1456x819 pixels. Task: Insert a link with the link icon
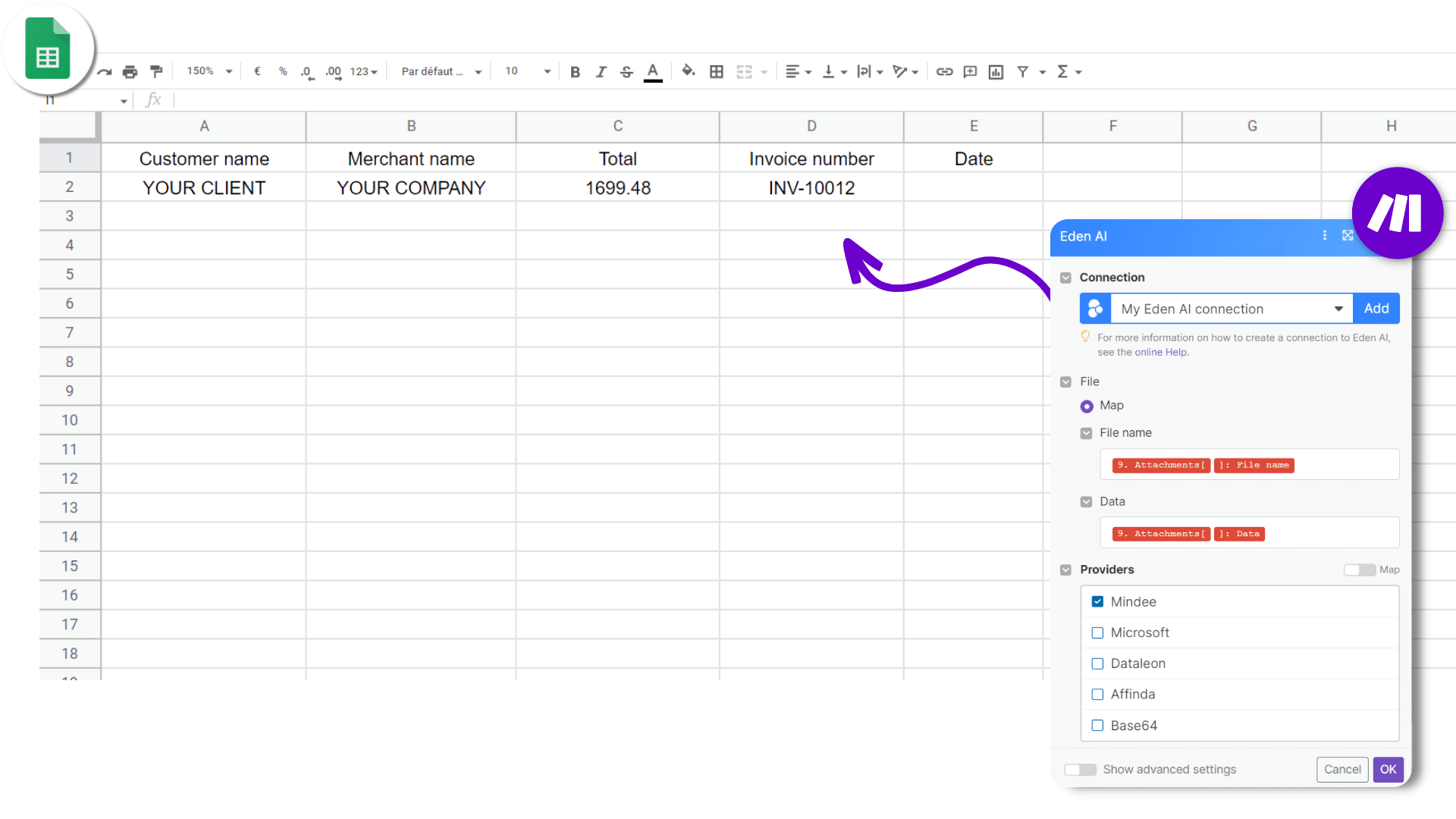[x=944, y=72]
